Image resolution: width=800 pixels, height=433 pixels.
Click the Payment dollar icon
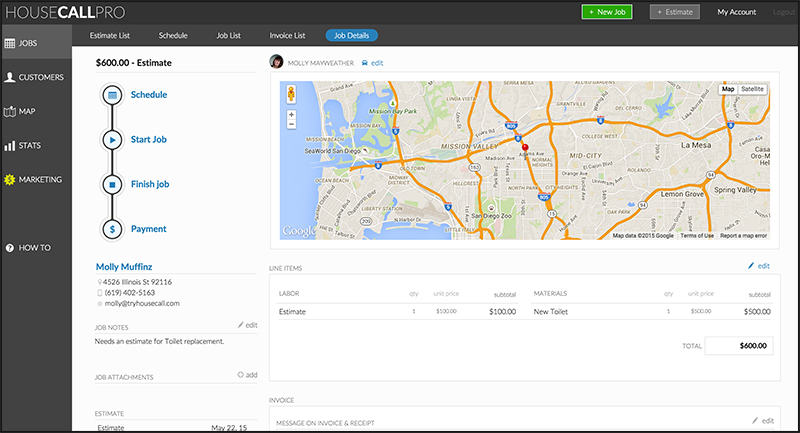(112, 229)
